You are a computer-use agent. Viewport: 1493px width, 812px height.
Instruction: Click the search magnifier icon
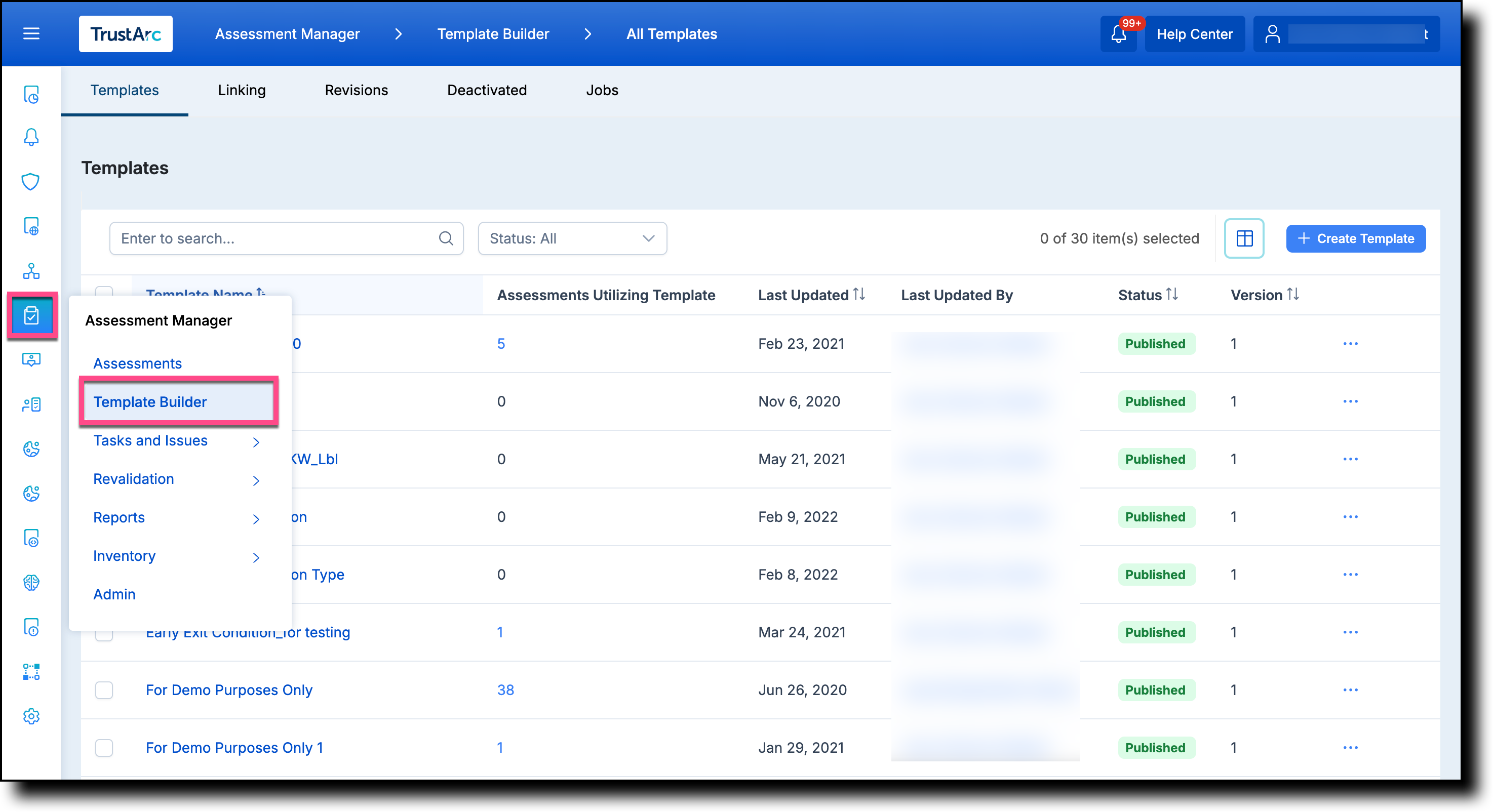tap(446, 238)
